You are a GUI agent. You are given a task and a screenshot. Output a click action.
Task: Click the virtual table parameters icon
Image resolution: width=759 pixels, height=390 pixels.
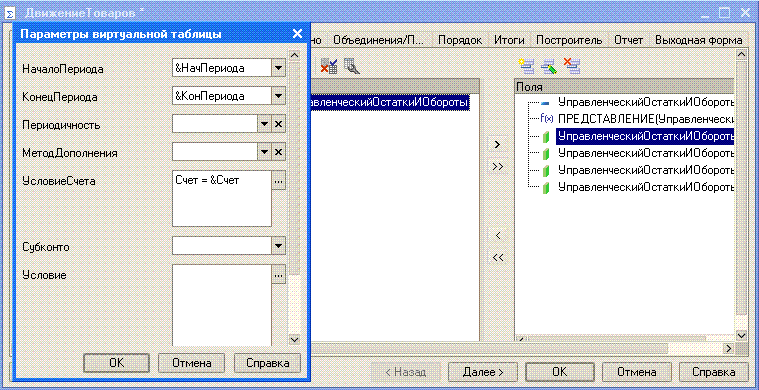tap(352, 66)
